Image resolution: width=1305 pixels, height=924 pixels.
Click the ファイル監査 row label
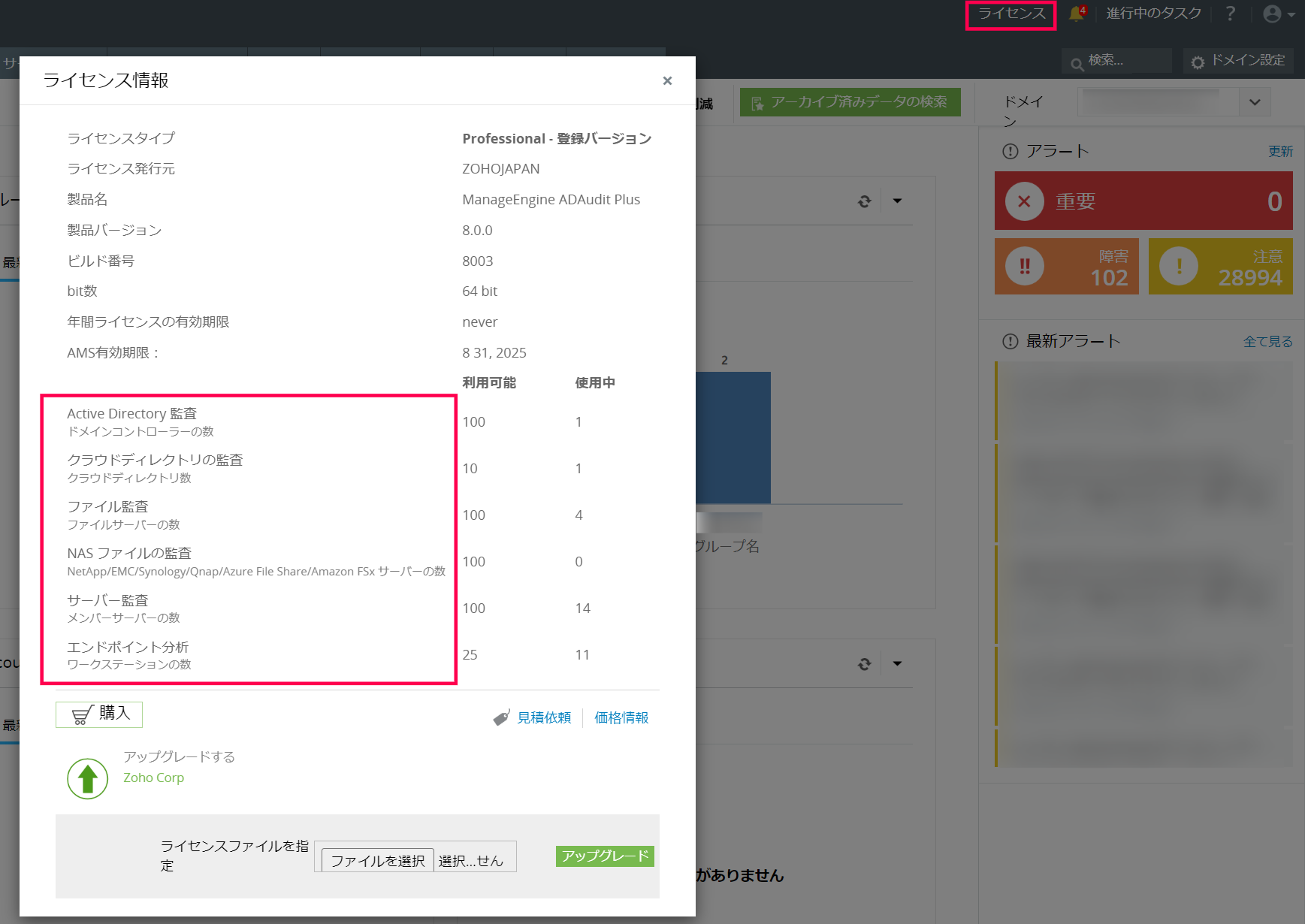pyautogui.click(x=107, y=507)
